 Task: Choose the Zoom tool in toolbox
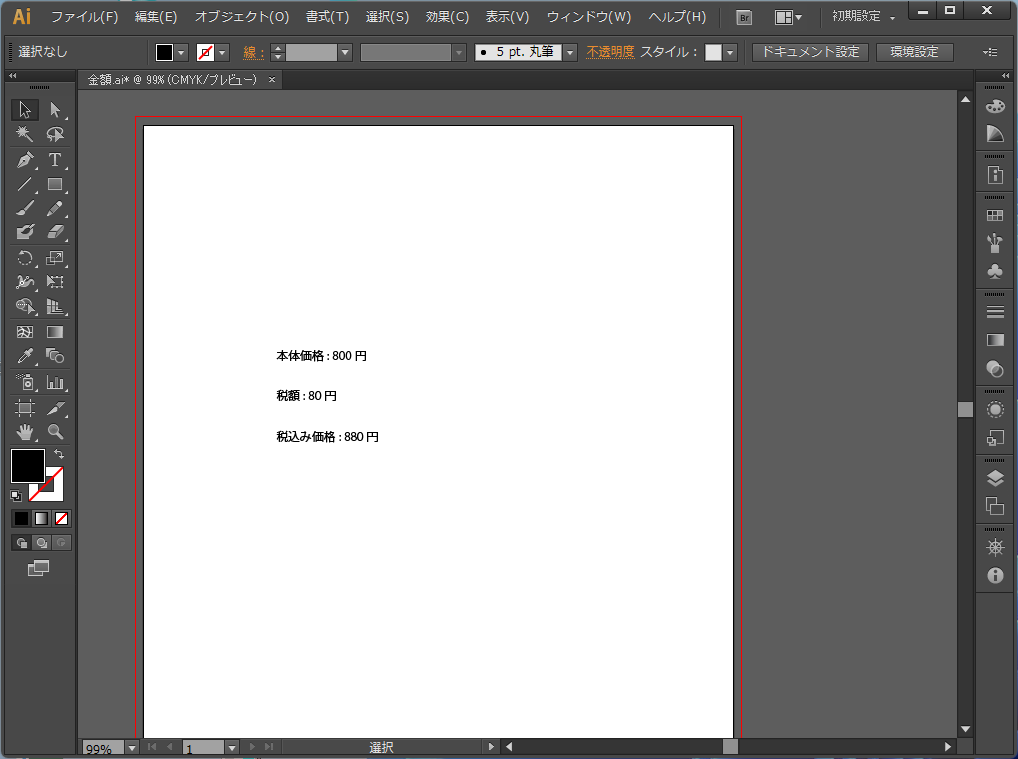tap(55, 432)
